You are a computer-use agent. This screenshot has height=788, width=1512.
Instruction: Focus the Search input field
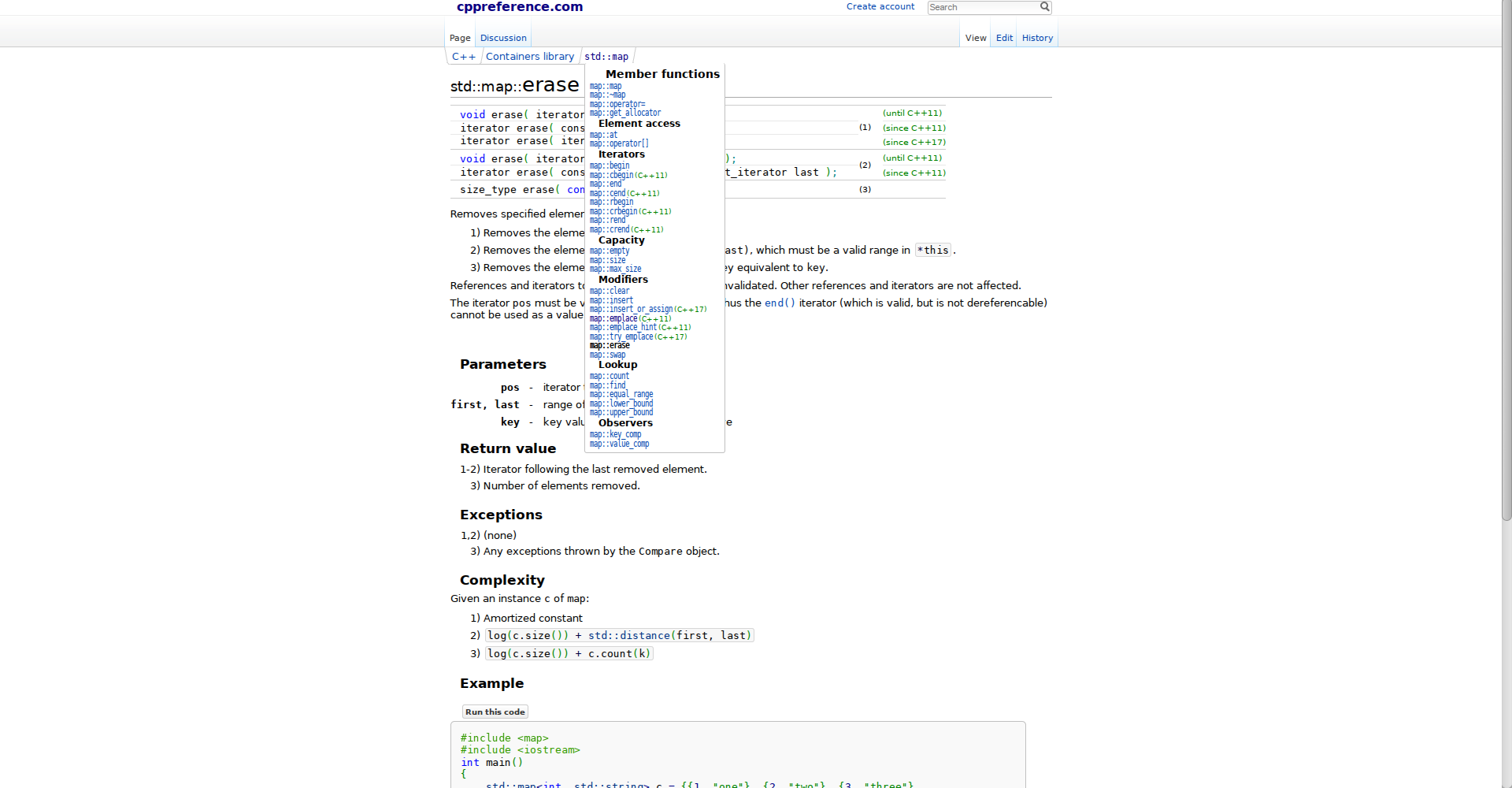[983, 7]
